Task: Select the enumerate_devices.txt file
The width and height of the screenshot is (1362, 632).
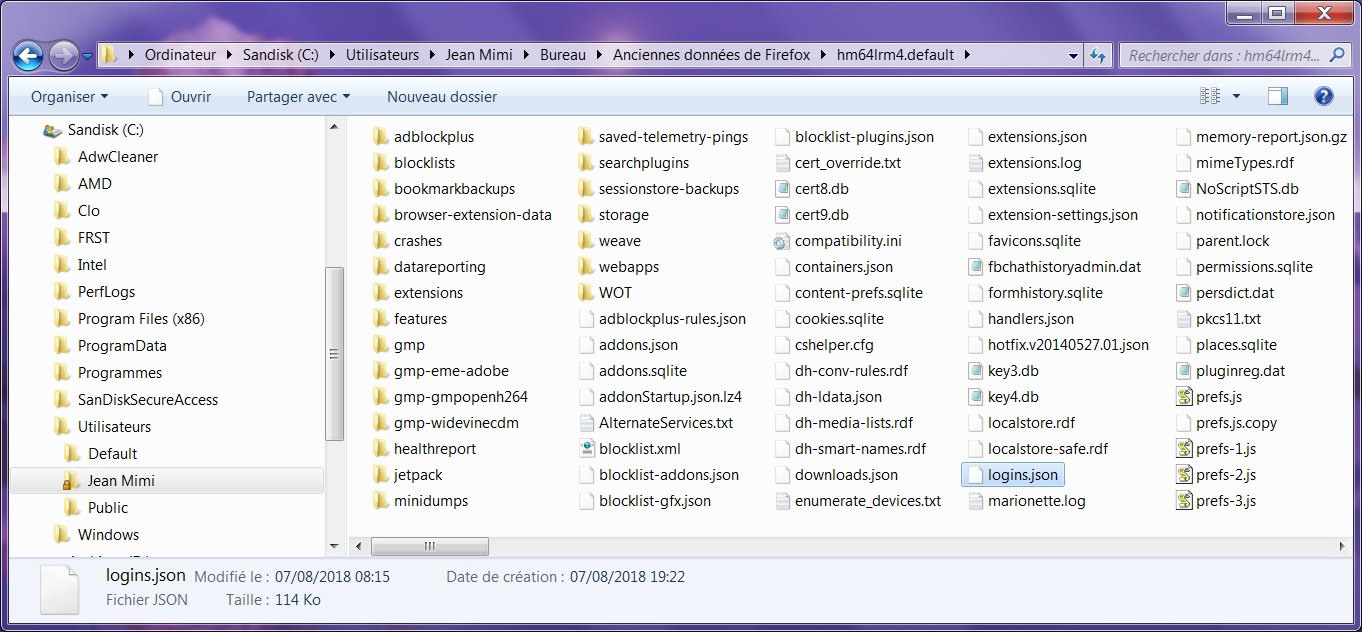Action: (x=858, y=501)
